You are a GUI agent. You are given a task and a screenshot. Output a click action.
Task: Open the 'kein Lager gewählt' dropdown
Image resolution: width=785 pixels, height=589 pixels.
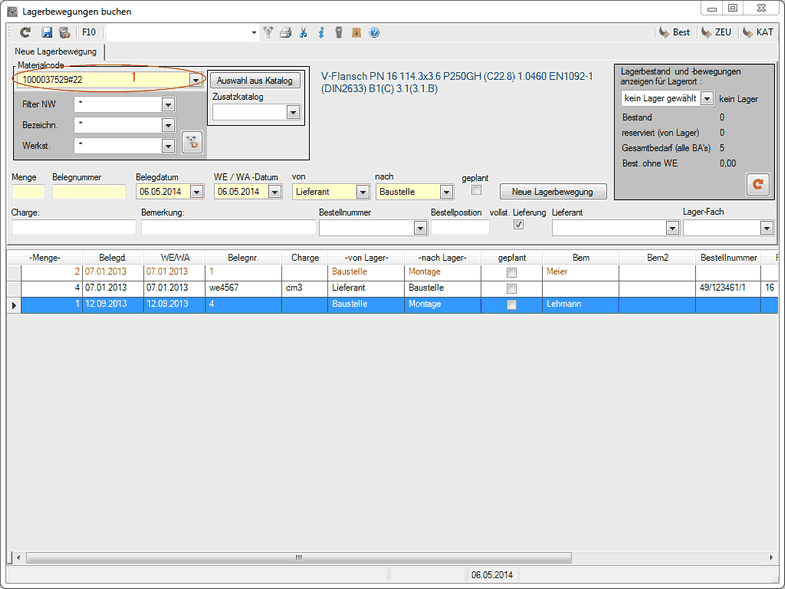(x=706, y=99)
